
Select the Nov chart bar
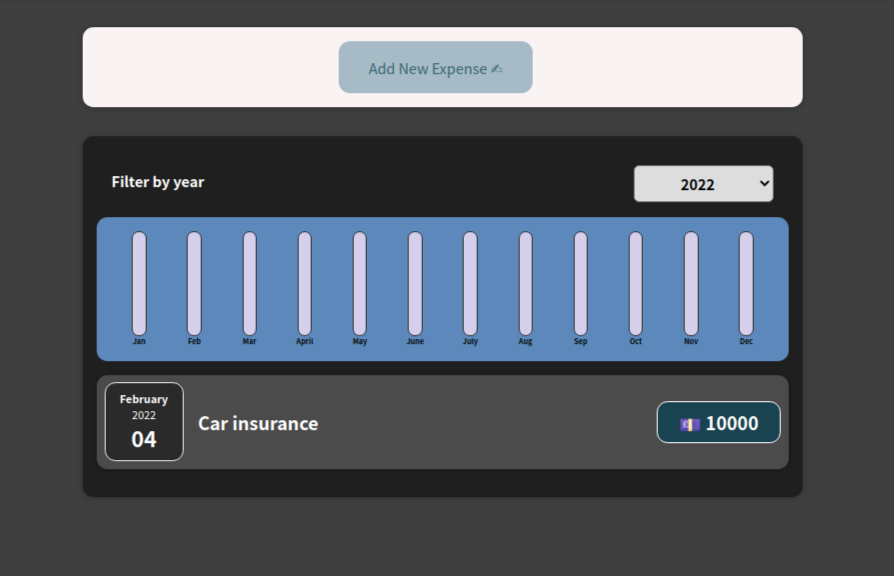pos(691,283)
